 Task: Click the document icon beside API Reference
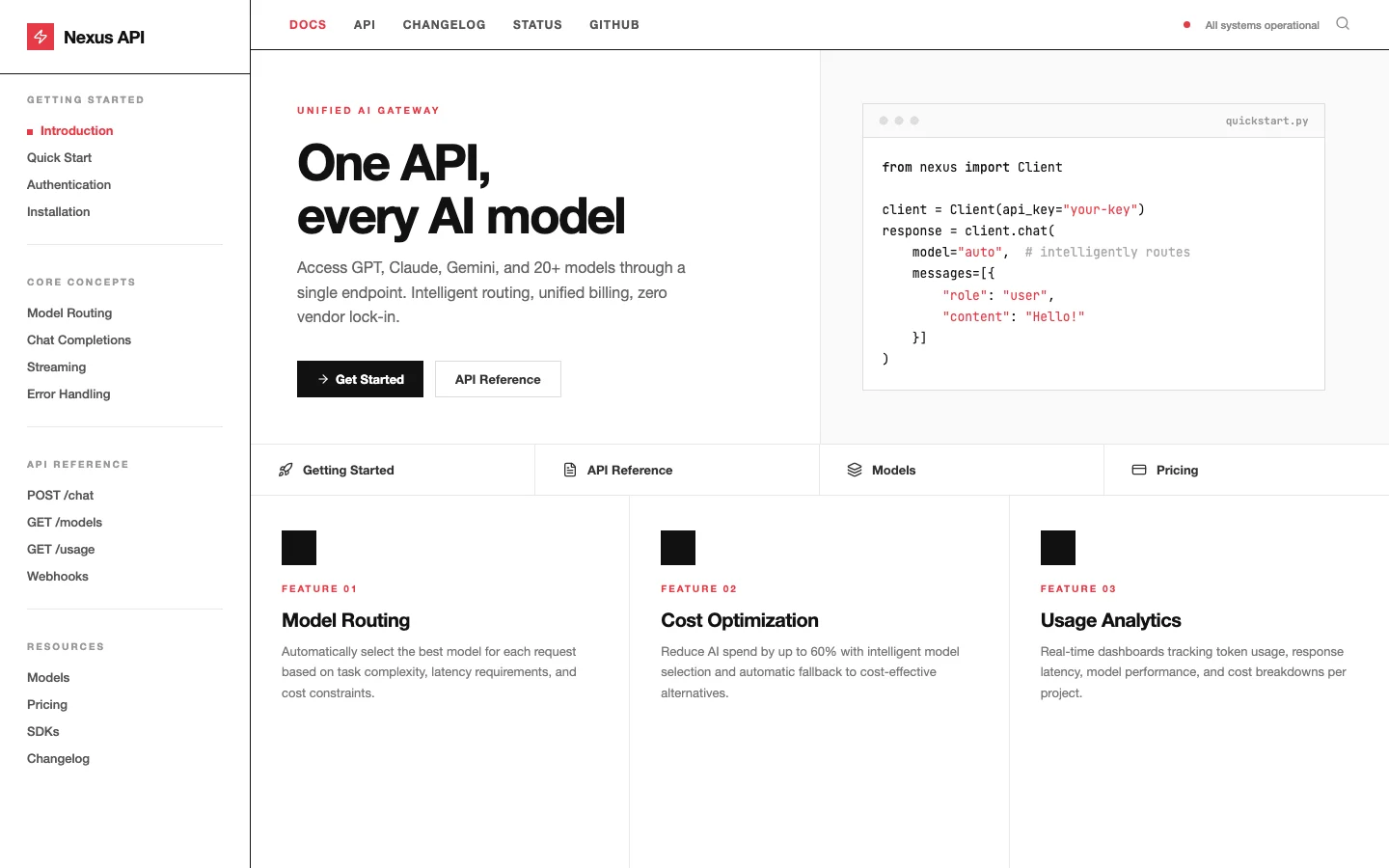(570, 470)
